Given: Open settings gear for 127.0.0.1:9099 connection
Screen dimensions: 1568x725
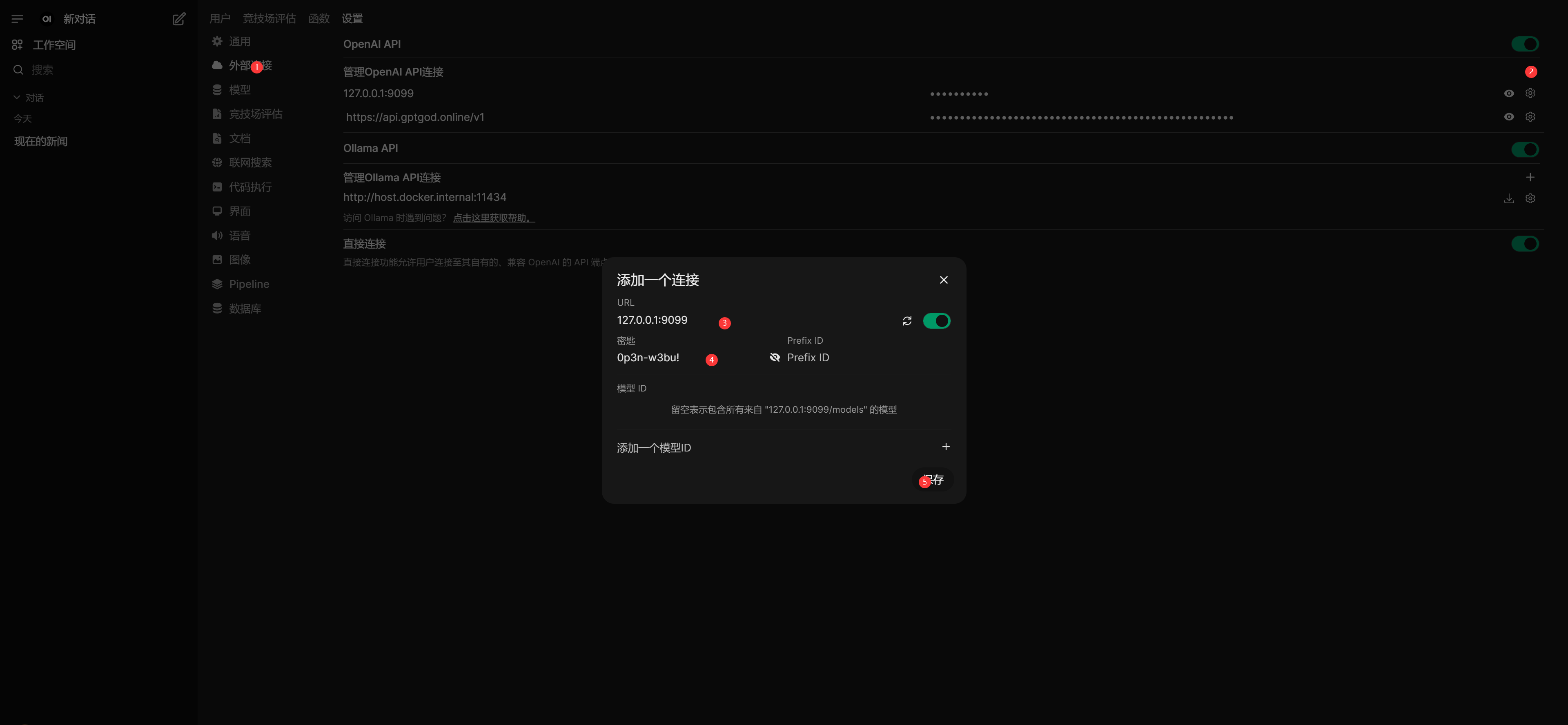Looking at the screenshot, I should click(1530, 93).
